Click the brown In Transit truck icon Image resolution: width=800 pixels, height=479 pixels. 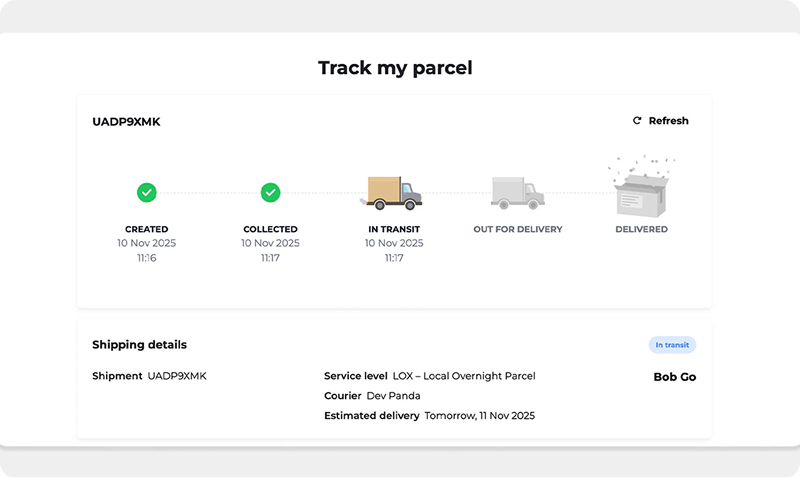tap(392, 193)
